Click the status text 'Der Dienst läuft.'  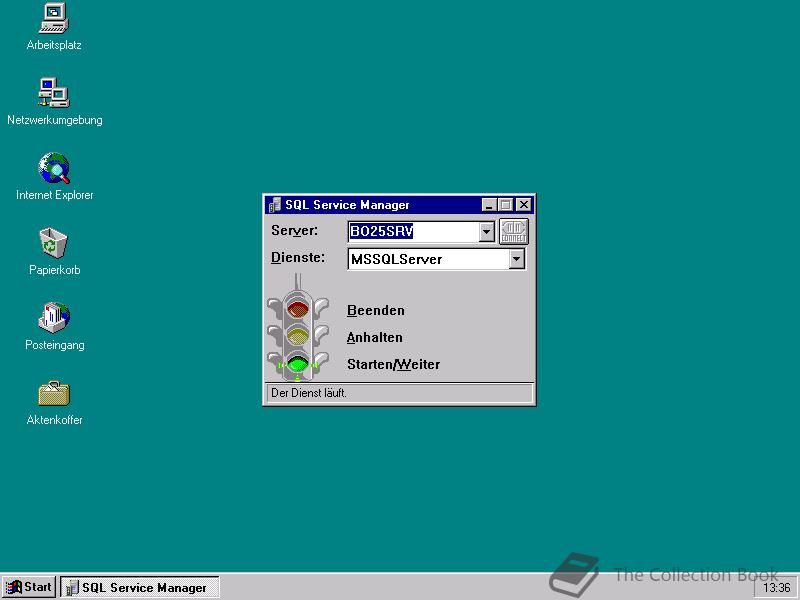click(309, 393)
